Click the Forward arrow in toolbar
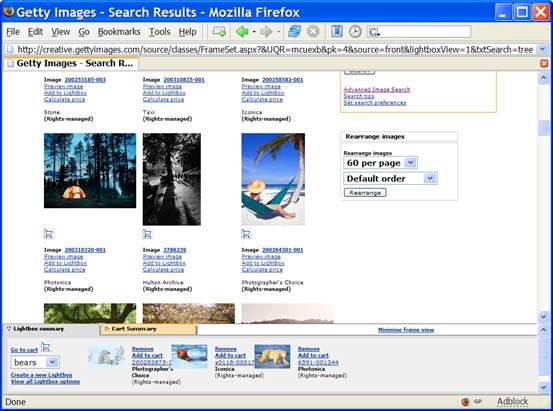This screenshot has height=411, width=553. (x=266, y=32)
